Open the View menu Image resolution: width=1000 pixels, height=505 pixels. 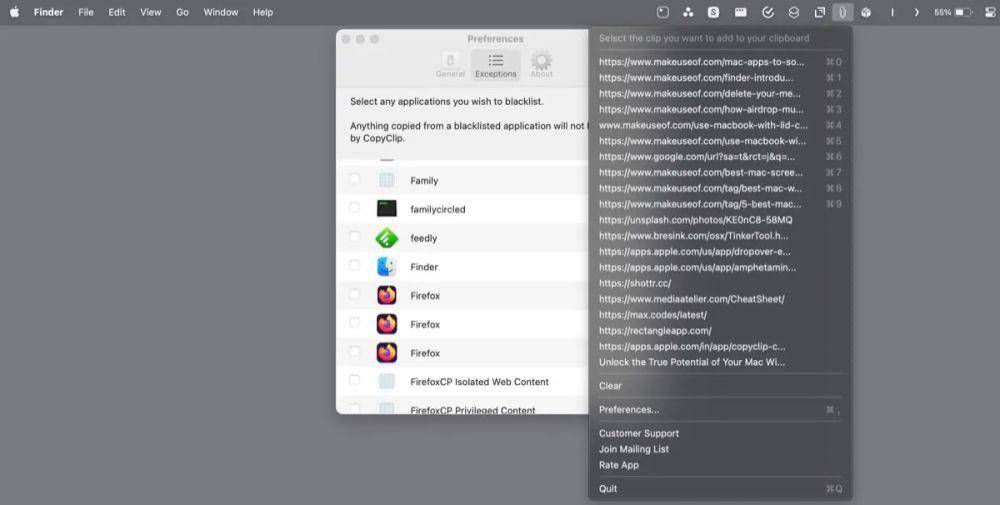151,12
